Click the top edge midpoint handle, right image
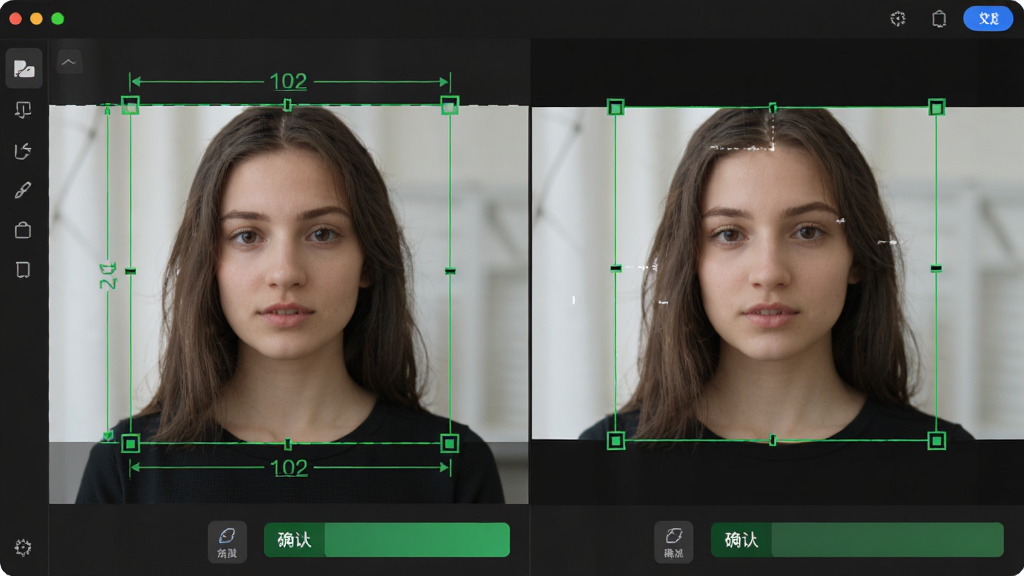The image size is (1024, 576). coord(773,107)
